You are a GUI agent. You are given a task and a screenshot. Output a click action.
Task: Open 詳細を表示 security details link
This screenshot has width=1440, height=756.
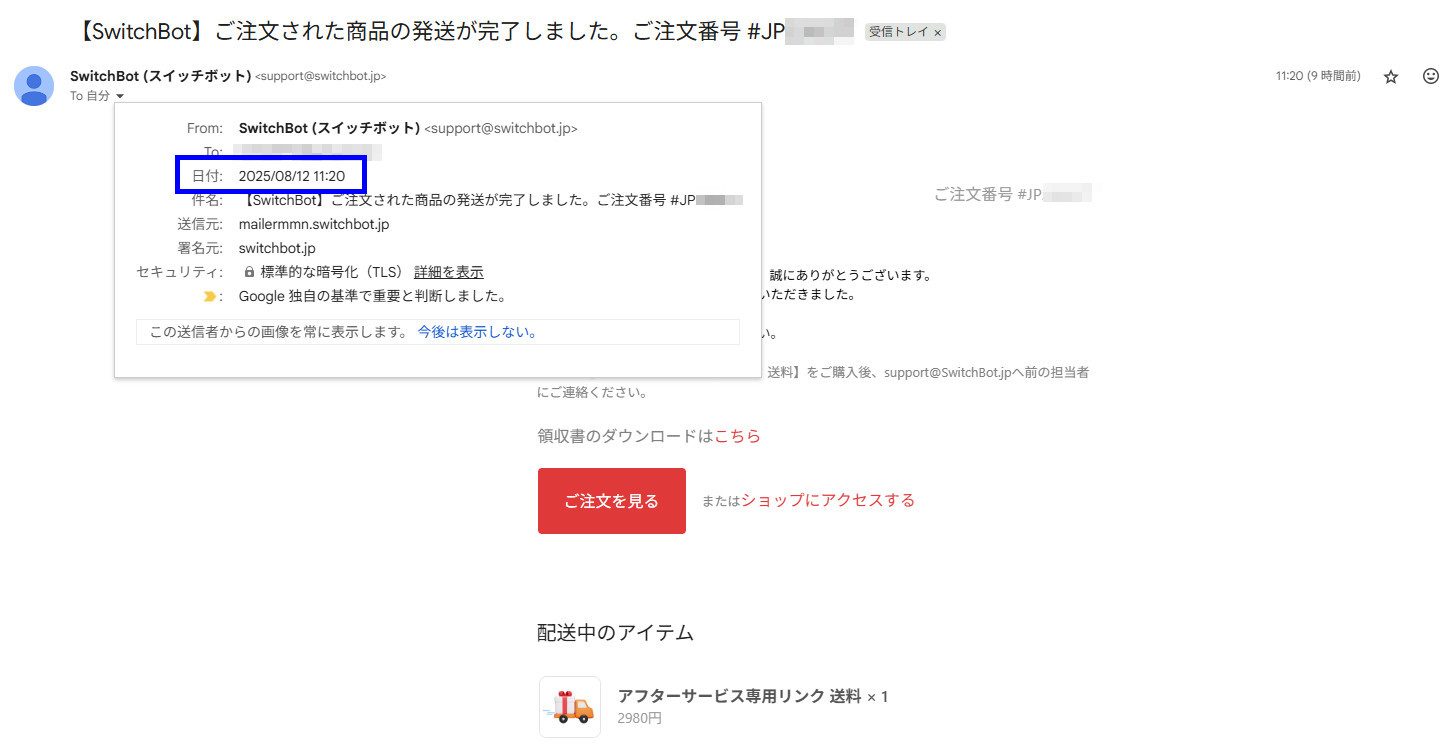pos(449,272)
